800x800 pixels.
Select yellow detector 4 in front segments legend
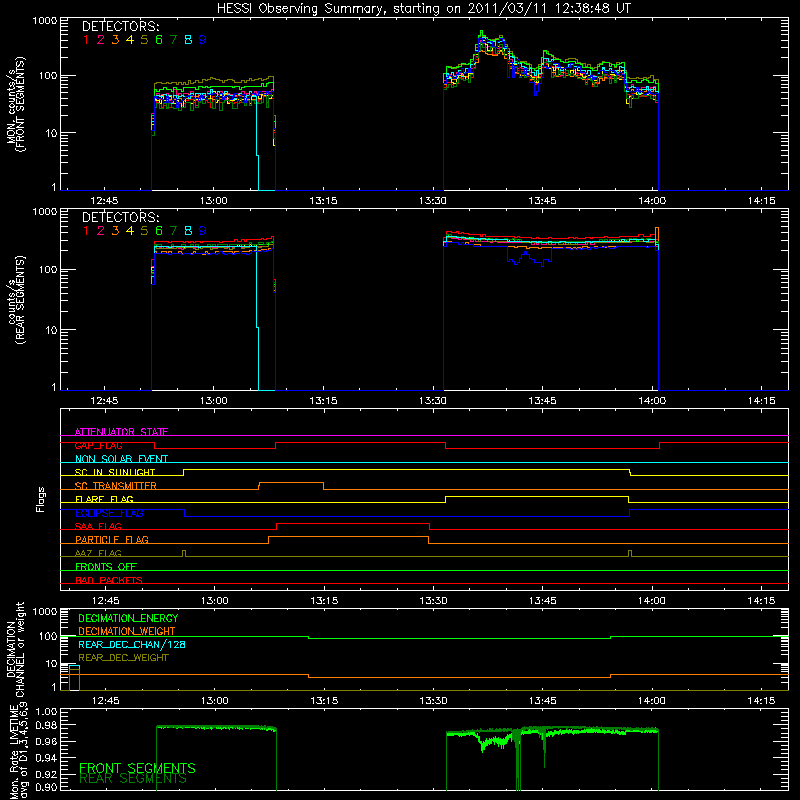[130, 40]
